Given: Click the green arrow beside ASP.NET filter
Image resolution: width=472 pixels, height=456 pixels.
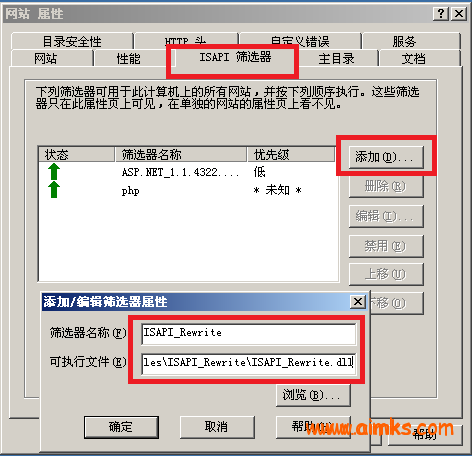Looking at the screenshot, I should [54, 172].
